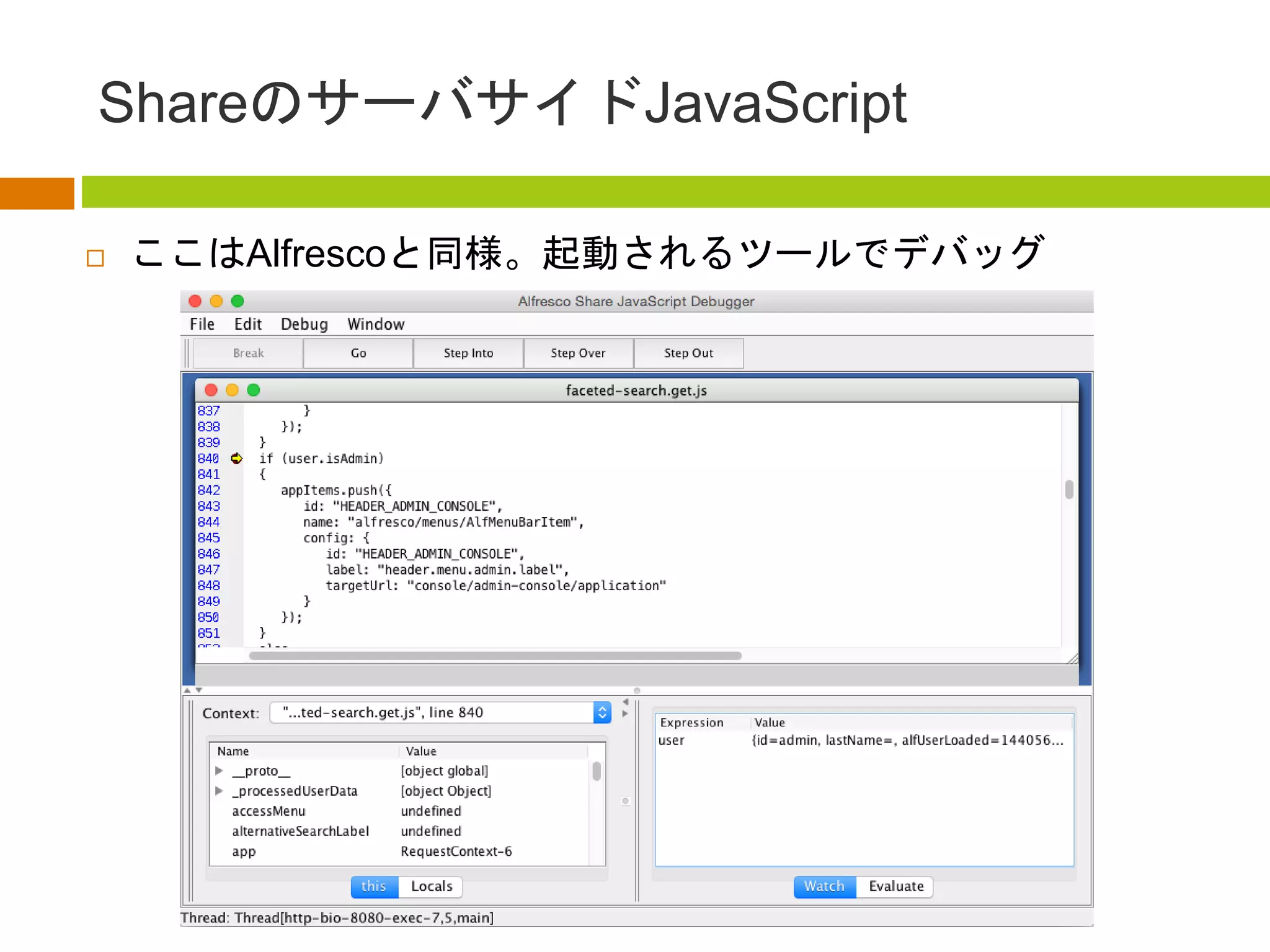Click the Expression column header
The height and width of the screenshot is (952, 1270).
[703, 723]
